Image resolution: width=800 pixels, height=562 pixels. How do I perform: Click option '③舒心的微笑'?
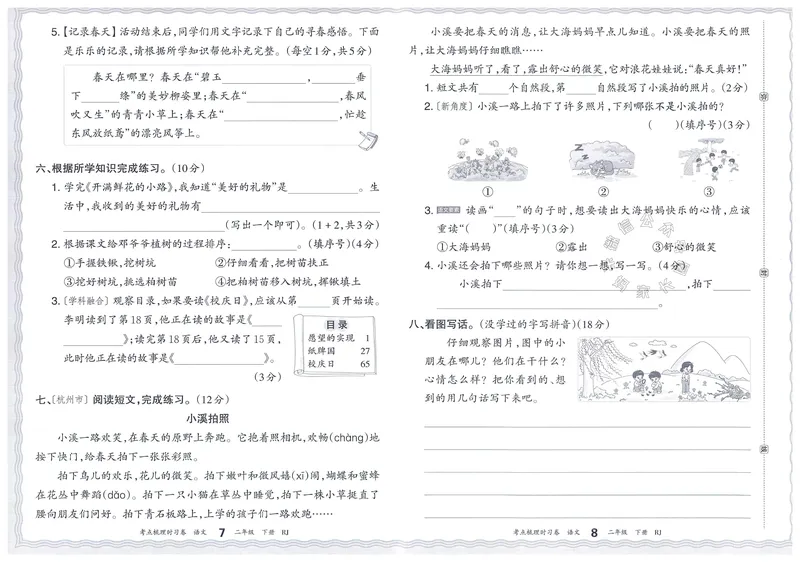pyautogui.click(x=684, y=247)
